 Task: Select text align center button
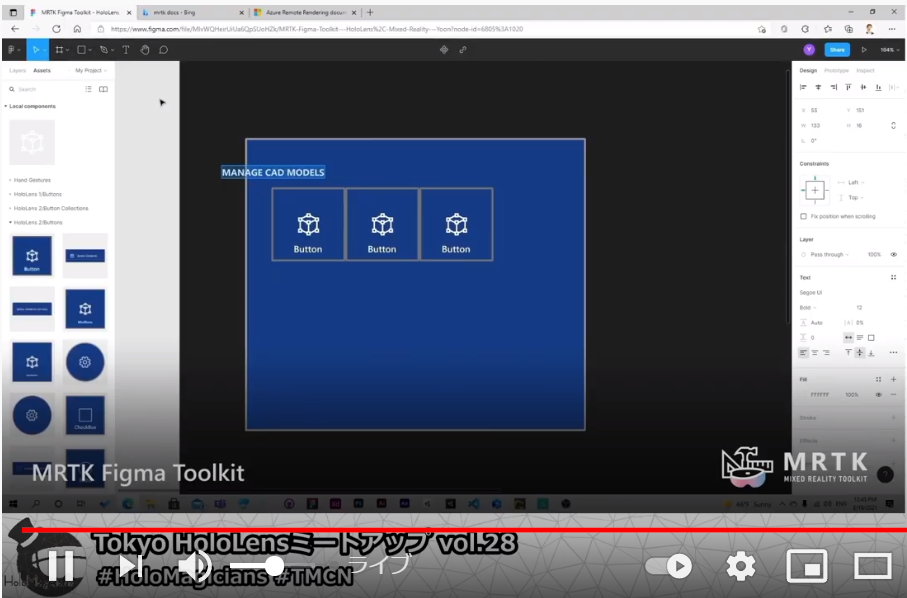[815, 353]
